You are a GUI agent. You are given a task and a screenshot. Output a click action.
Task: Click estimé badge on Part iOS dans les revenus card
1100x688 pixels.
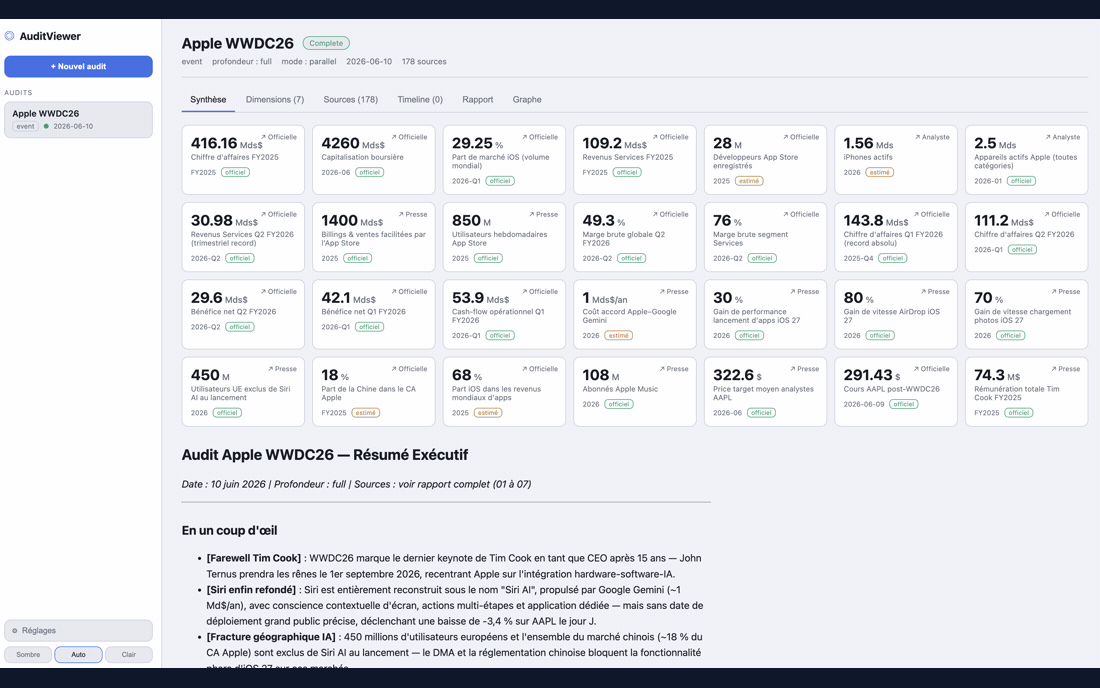pyautogui.click(x=488, y=412)
